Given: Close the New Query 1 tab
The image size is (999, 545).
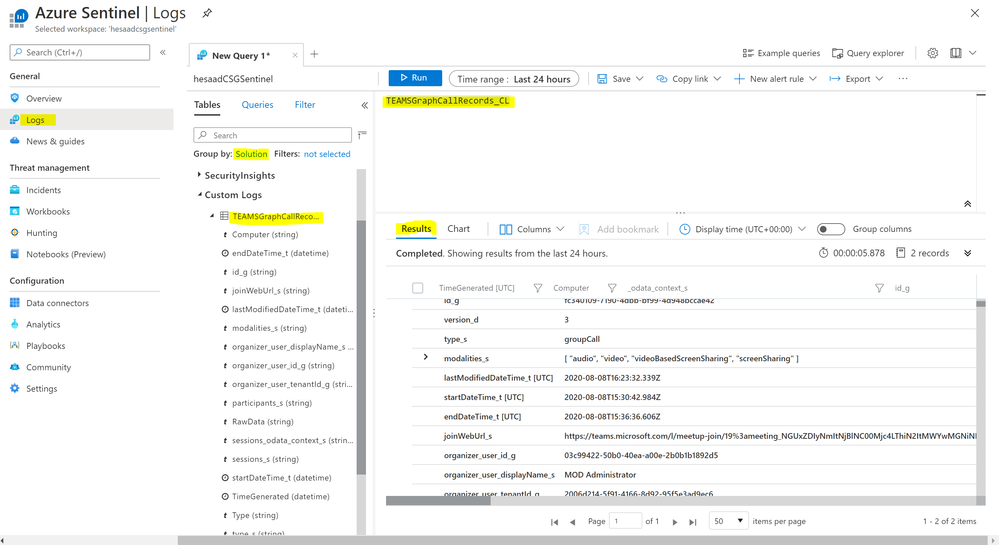Looking at the screenshot, I should pos(295,55).
